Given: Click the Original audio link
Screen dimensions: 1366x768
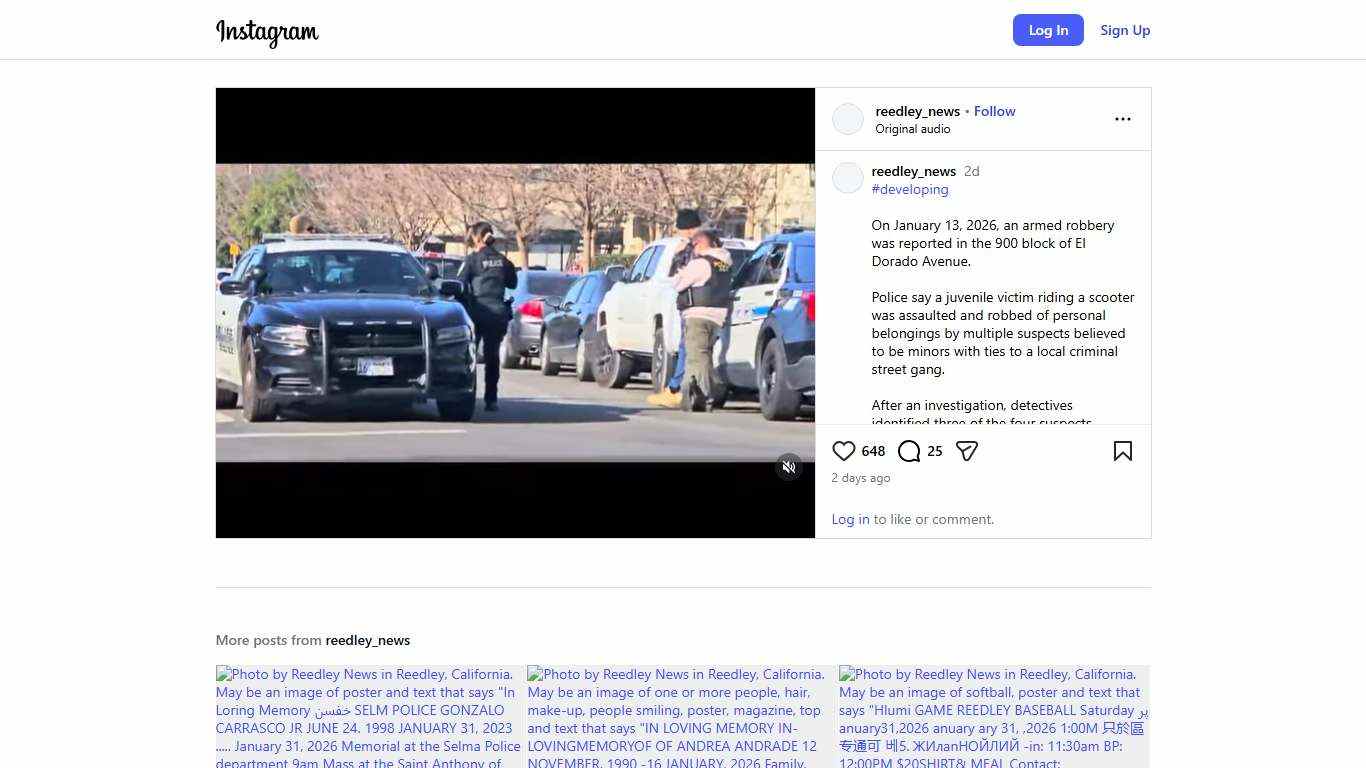Looking at the screenshot, I should point(912,129).
